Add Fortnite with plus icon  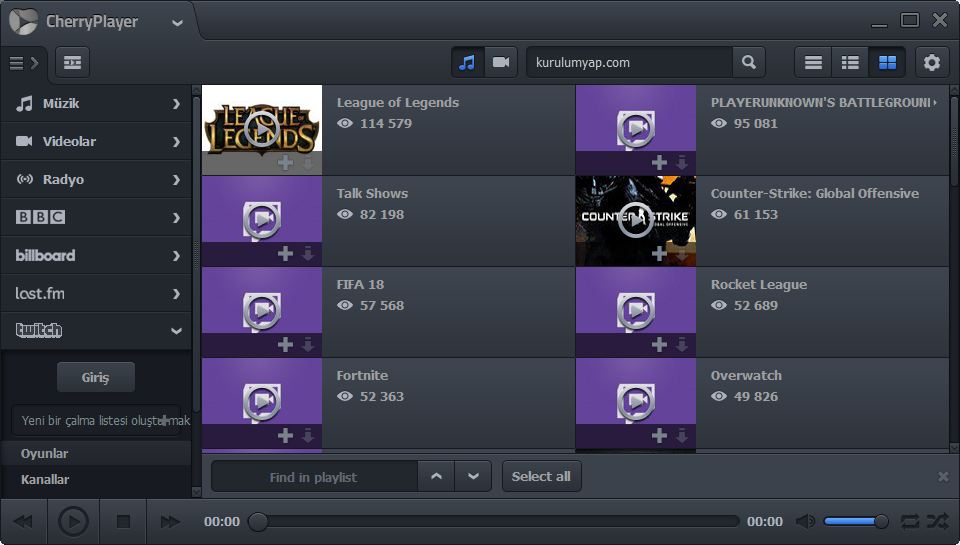[x=285, y=435]
